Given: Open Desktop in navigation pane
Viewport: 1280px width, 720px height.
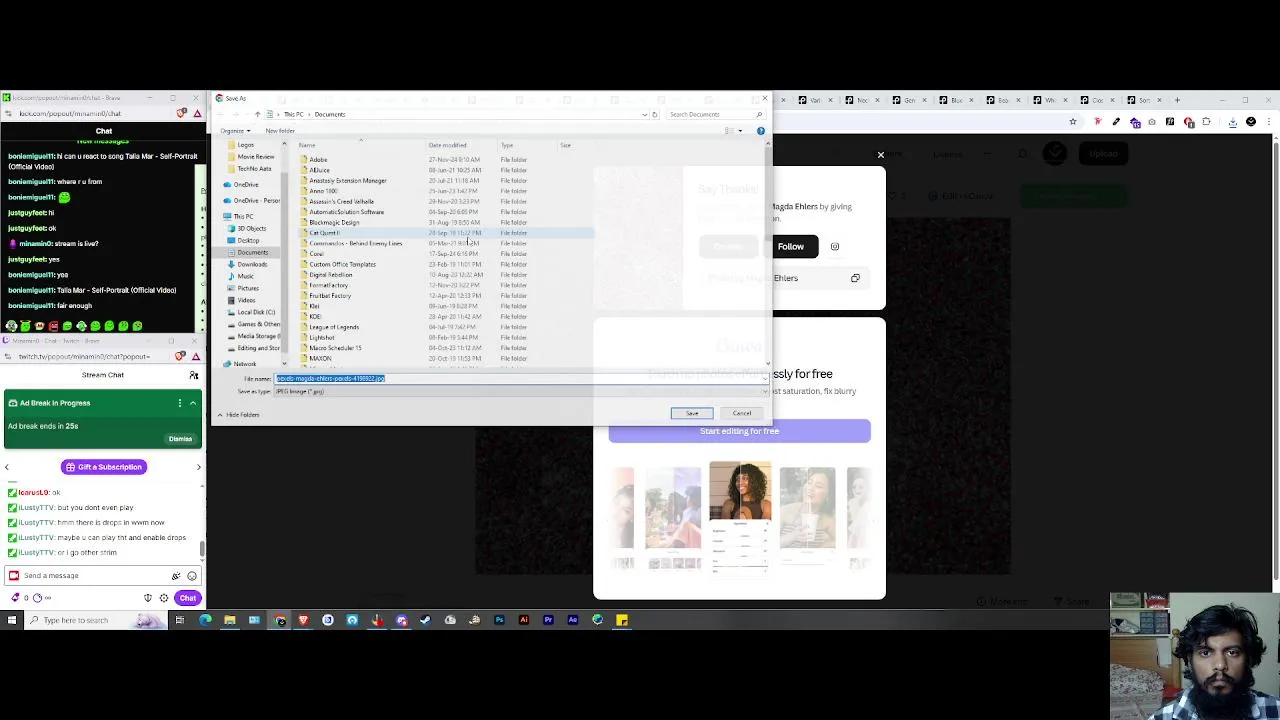Looking at the screenshot, I should coord(248,240).
